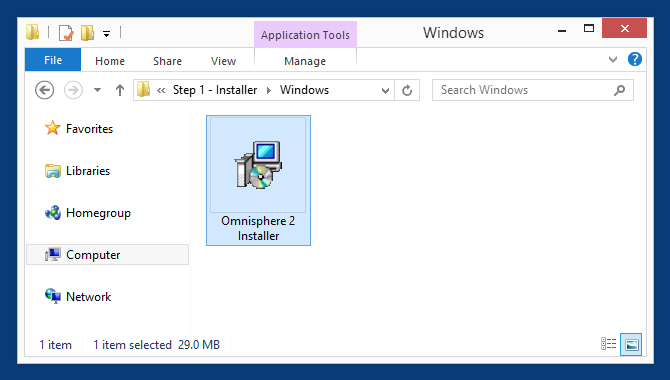Minimize the Windows explorer window
Image resolution: width=670 pixels, height=380 pixels.
562,31
